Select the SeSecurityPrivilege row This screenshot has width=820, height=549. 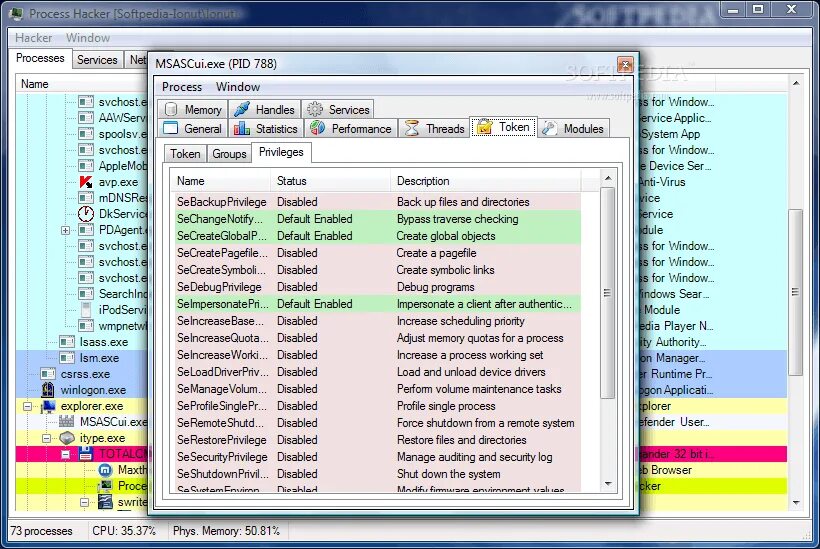tap(378, 457)
